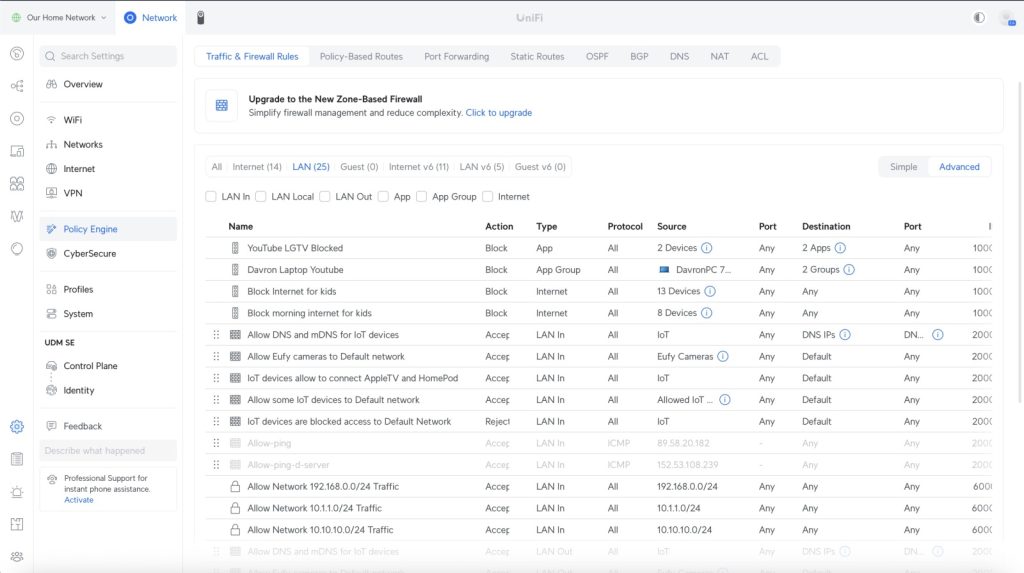
Task: Click the Describe what happened field
Action: pyautogui.click(x=108, y=451)
